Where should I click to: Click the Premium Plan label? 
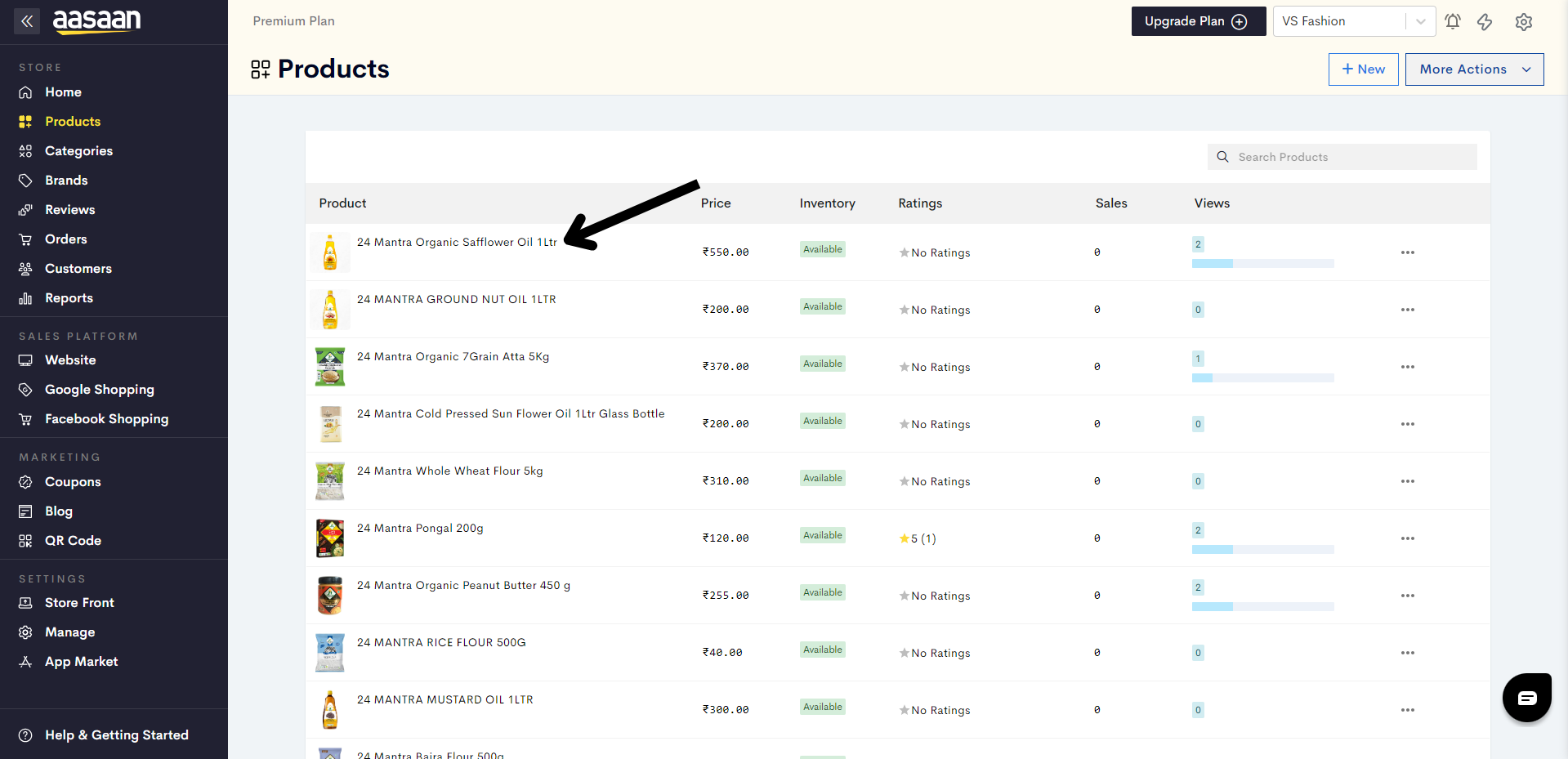click(293, 21)
